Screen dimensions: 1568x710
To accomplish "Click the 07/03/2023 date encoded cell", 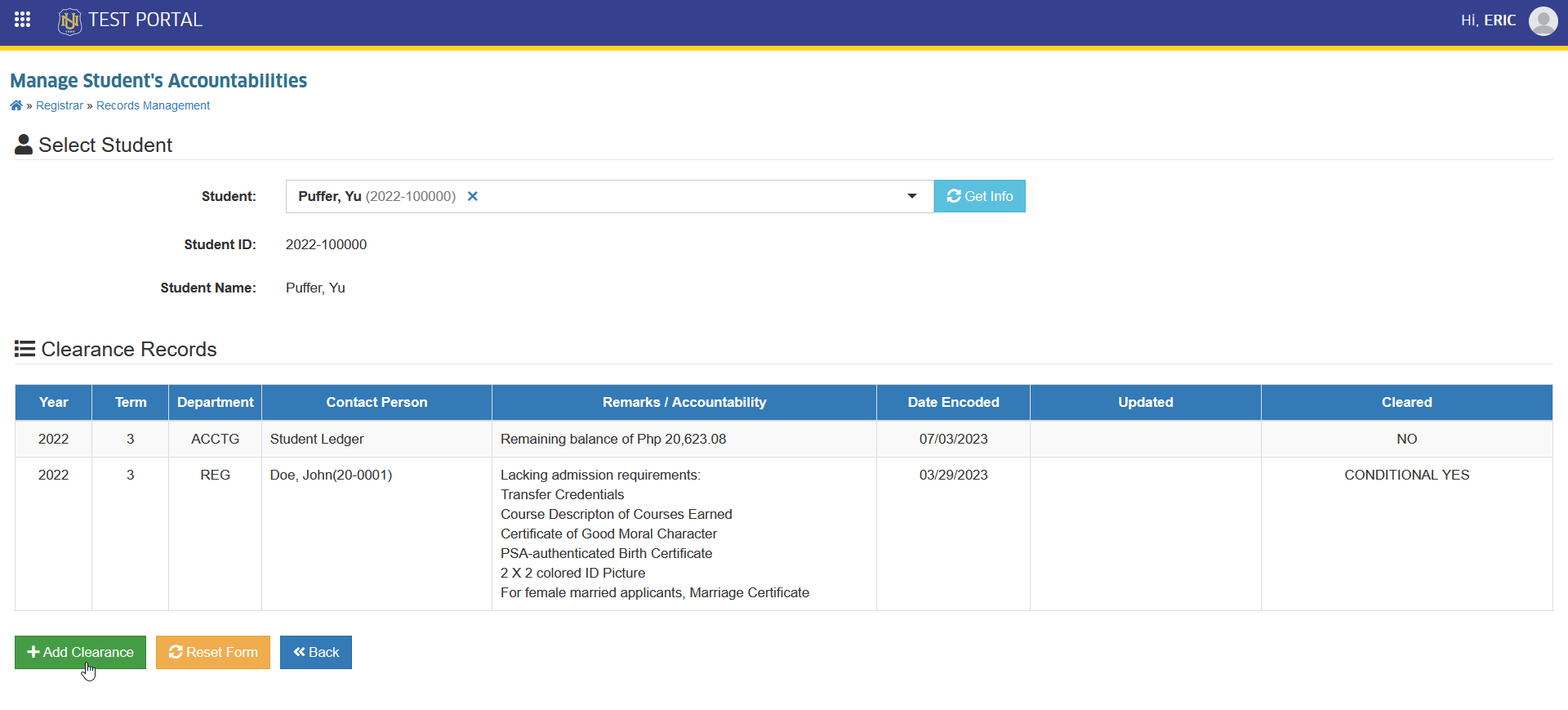I will 954,439.
